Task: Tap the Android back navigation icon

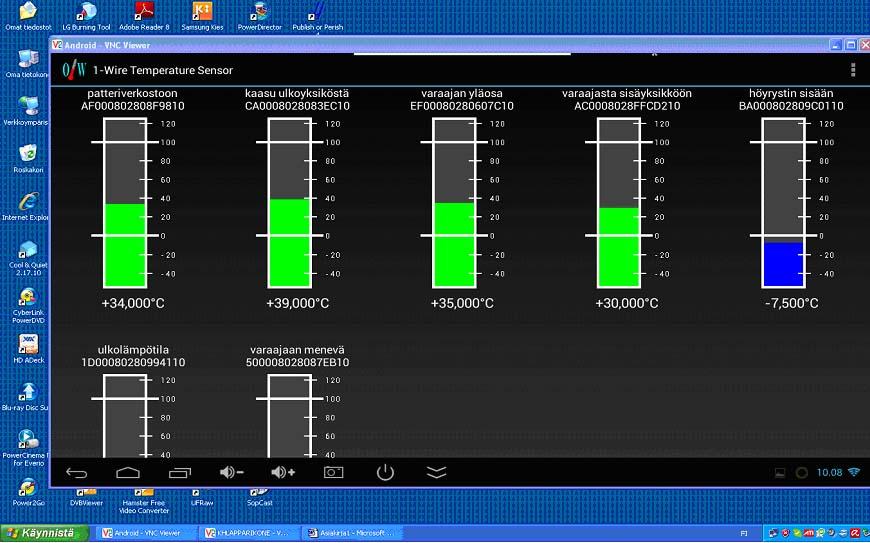Action: pos(77,472)
